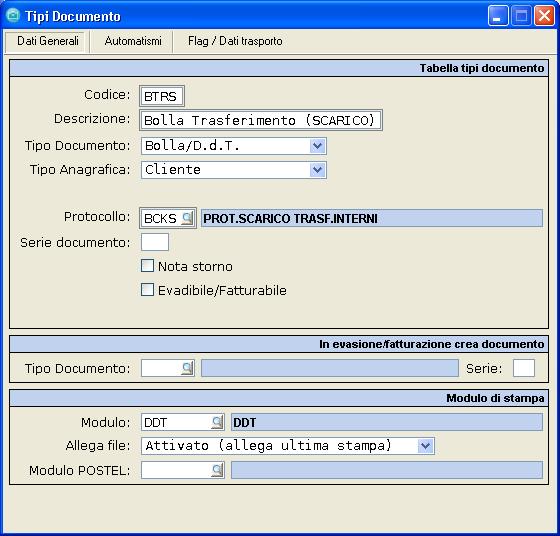This screenshot has width=560, height=536.
Task: Open Protocollo lookup magnifier icon
Action: tap(187, 218)
